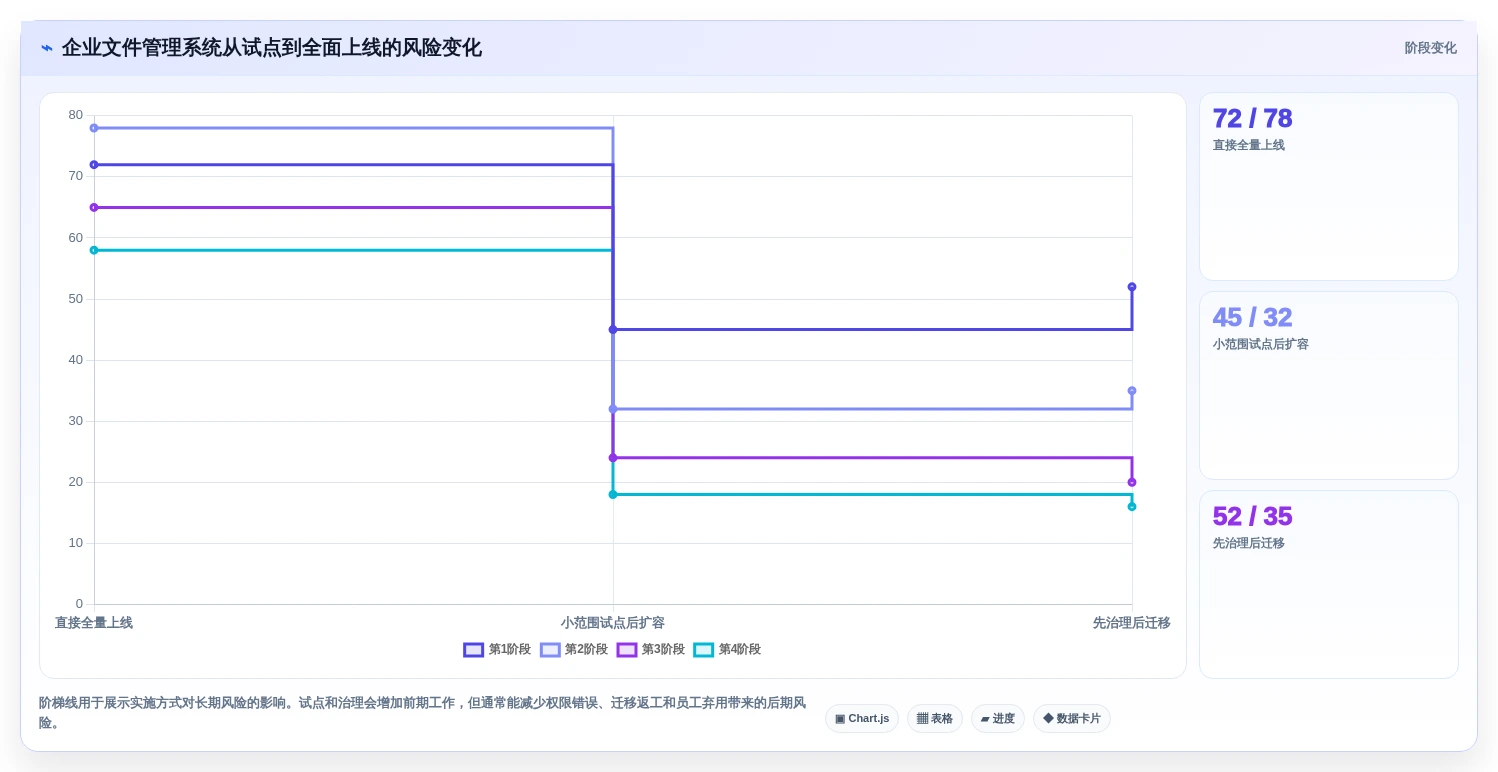Click 第1阶段 end point at 52
Viewport: 1498px width, 772px height.
[x=1132, y=287]
